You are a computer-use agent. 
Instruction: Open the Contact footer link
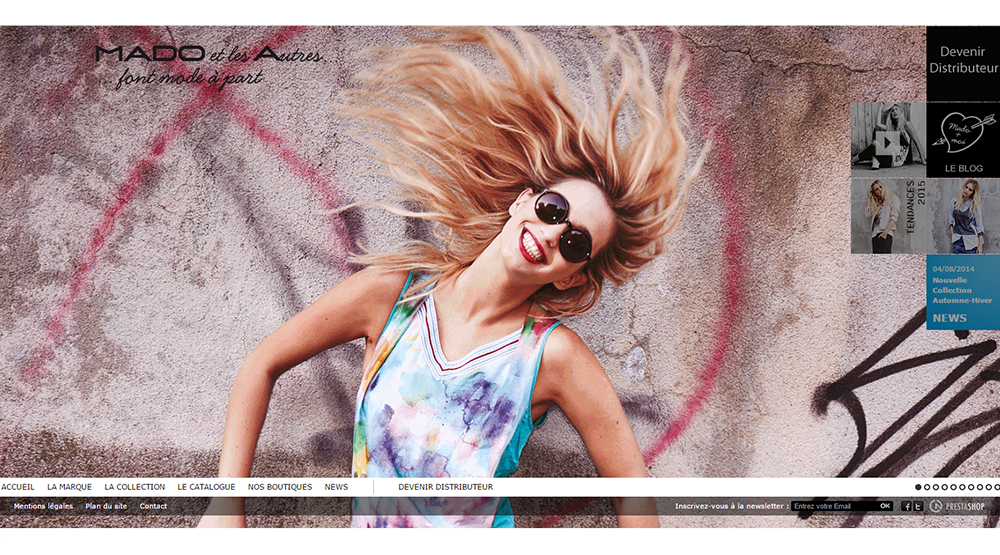[x=153, y=506]
